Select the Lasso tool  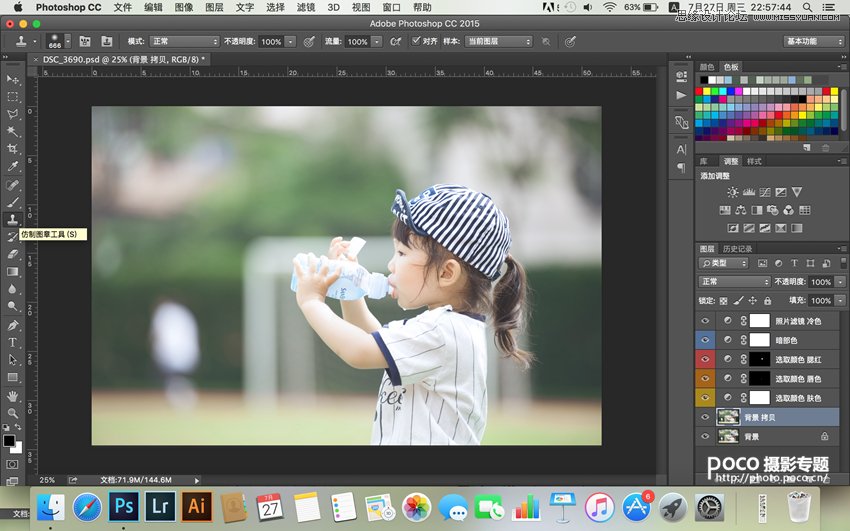tap(12, 114)
